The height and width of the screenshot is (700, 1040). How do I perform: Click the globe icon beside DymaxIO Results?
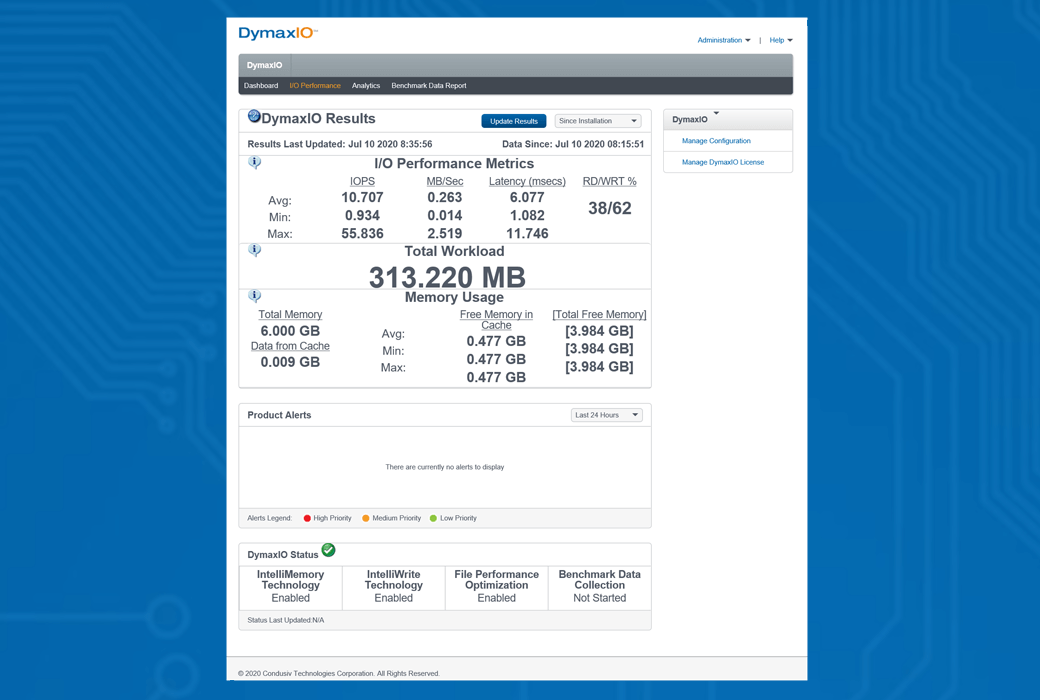254,117
